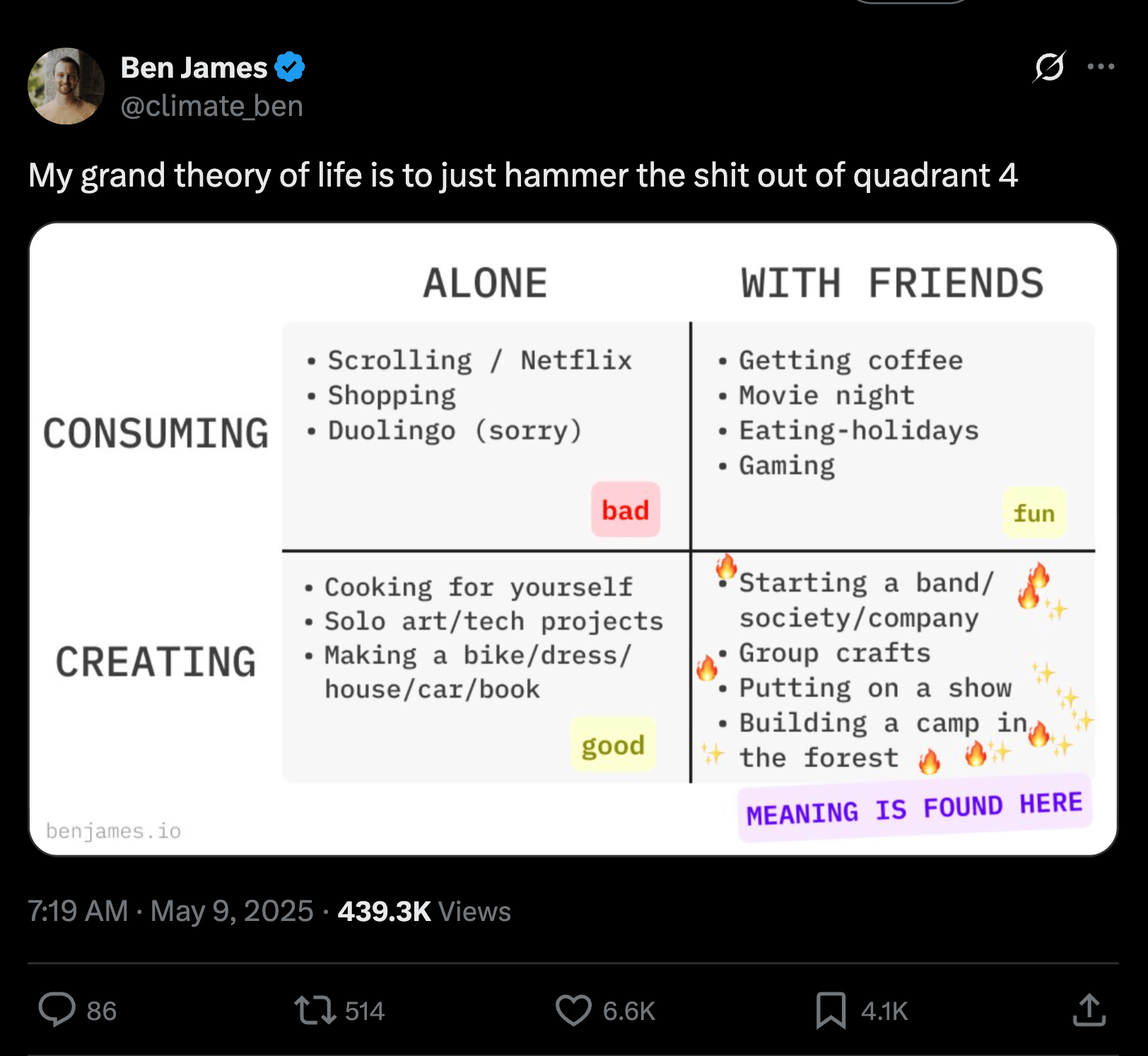Repost this tweet via retweet icon
This screenshot has height=1056, width=1148.
(x=315, y=1009)
